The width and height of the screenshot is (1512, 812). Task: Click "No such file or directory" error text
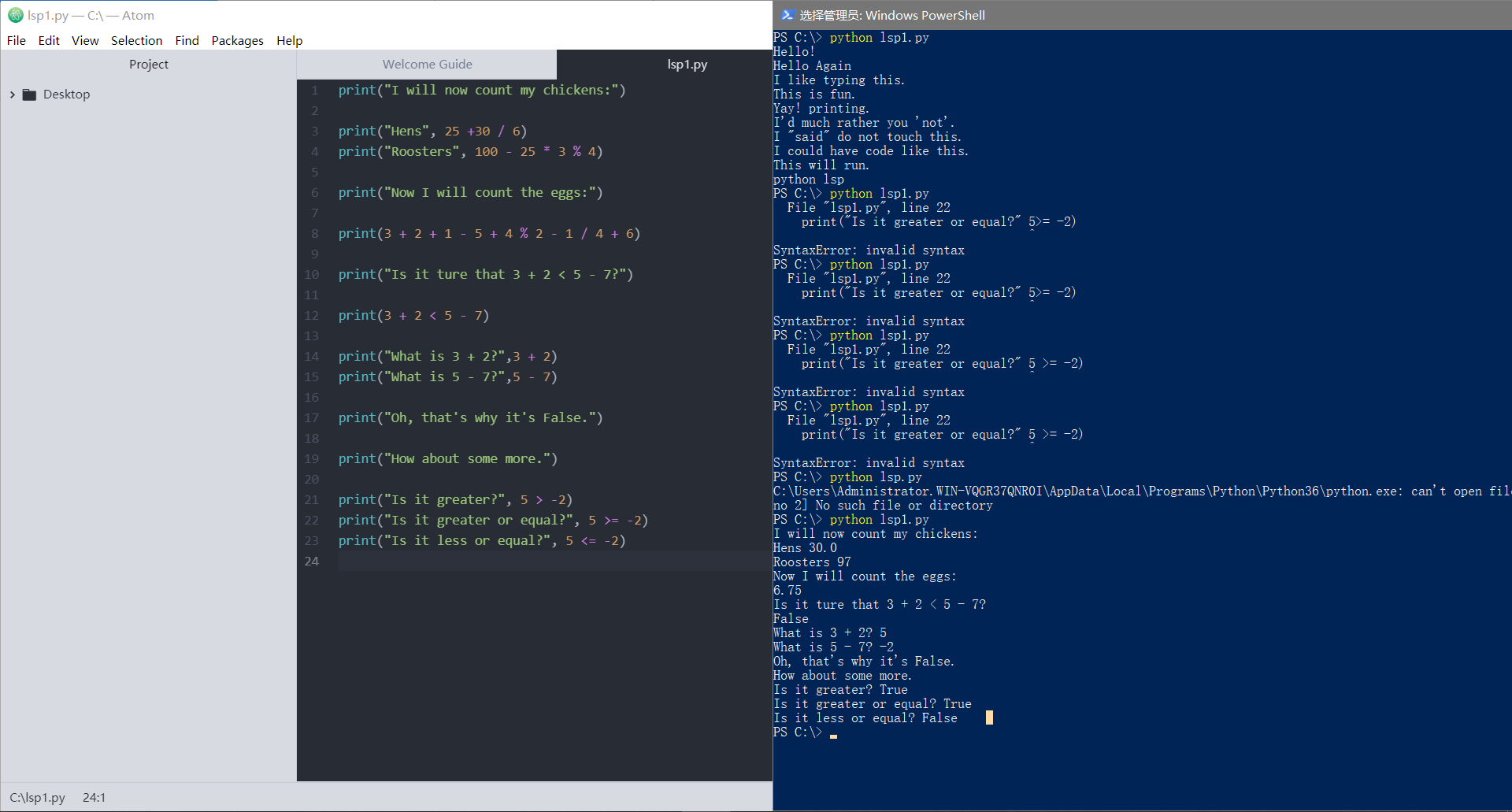tap(904, 506)
